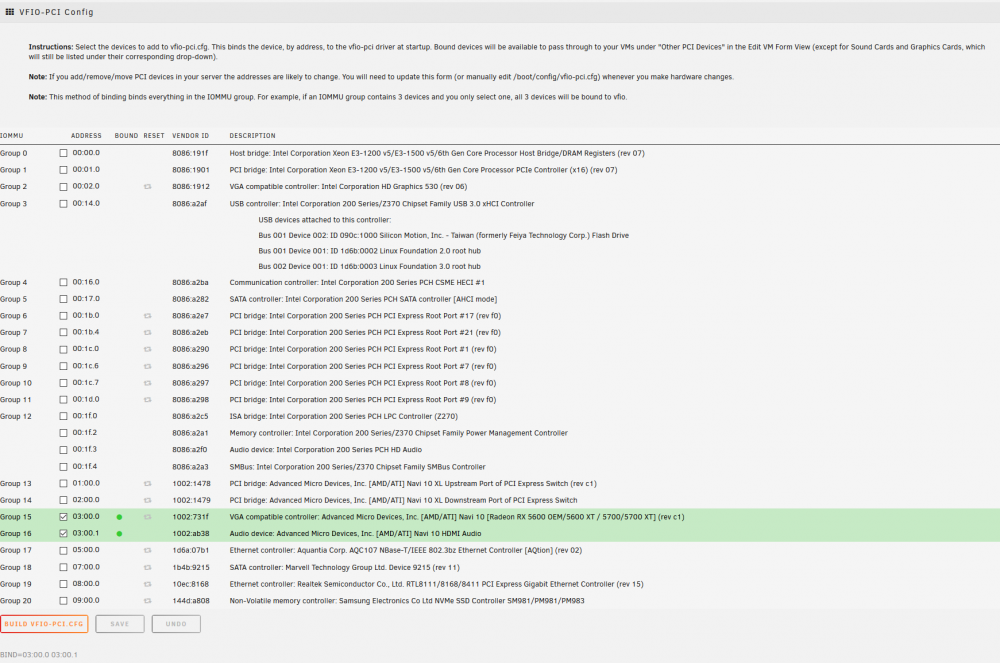Click reset icon for address 00:1d.0
Image resolution: width=1000 pixels, height=663 pixels.
point(147,400)
